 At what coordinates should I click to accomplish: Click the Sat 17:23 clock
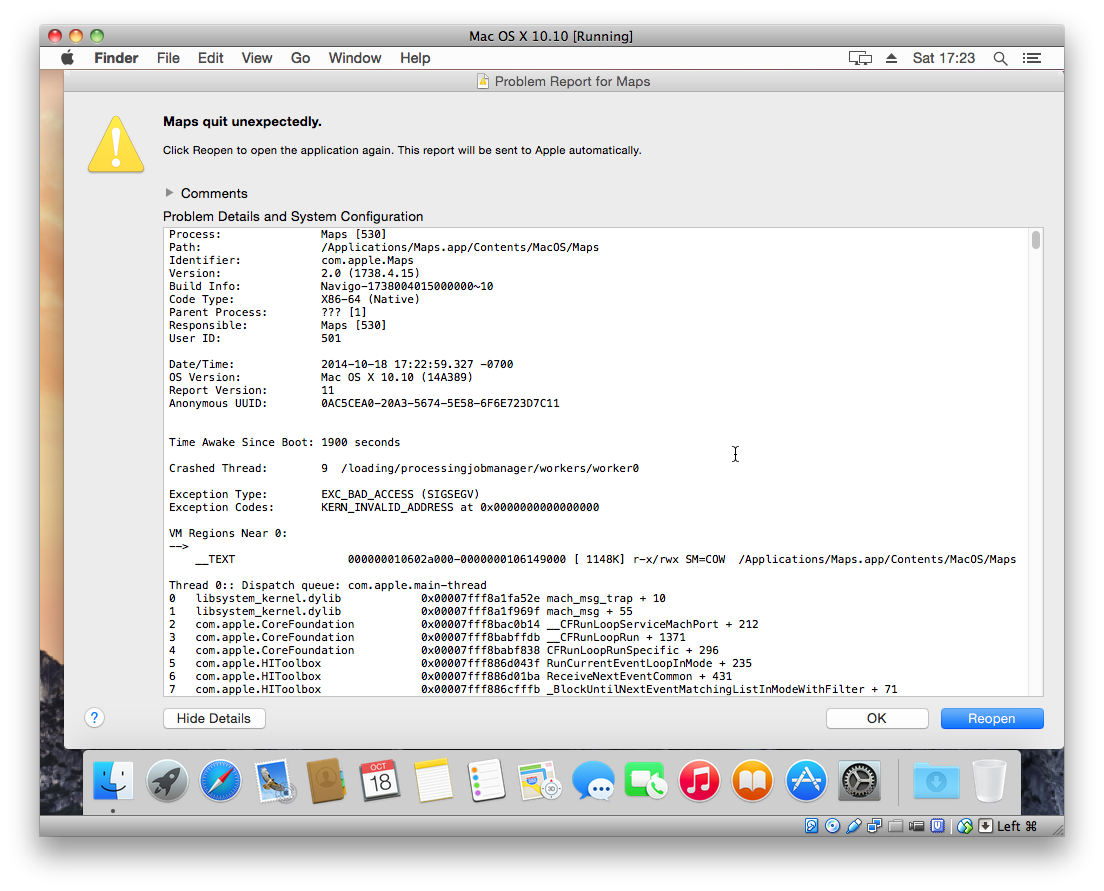pos(943,58)
